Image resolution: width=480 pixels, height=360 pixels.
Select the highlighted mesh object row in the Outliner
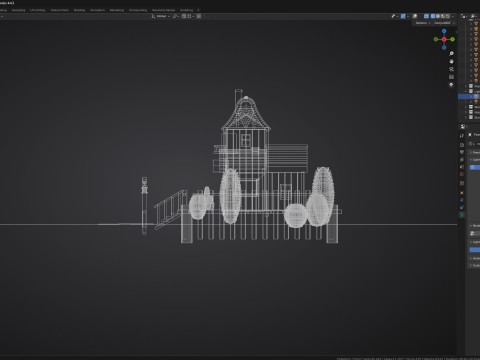tap(469, 96)
